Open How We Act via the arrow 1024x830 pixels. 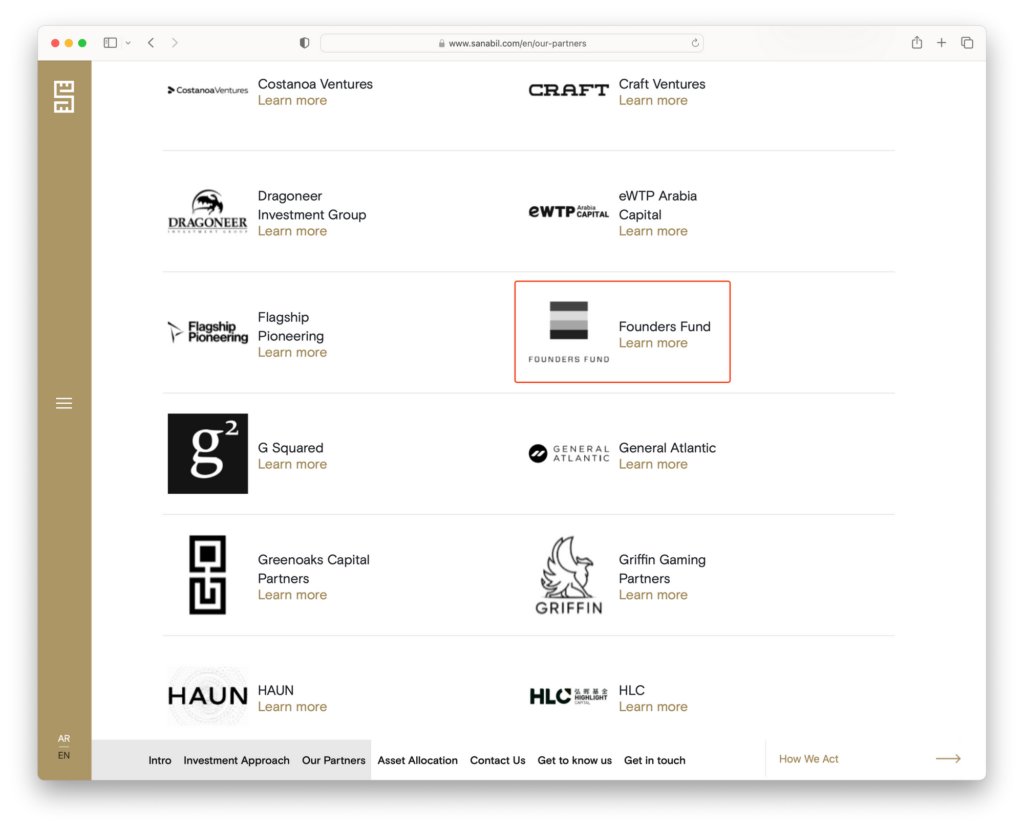[948, 758]
